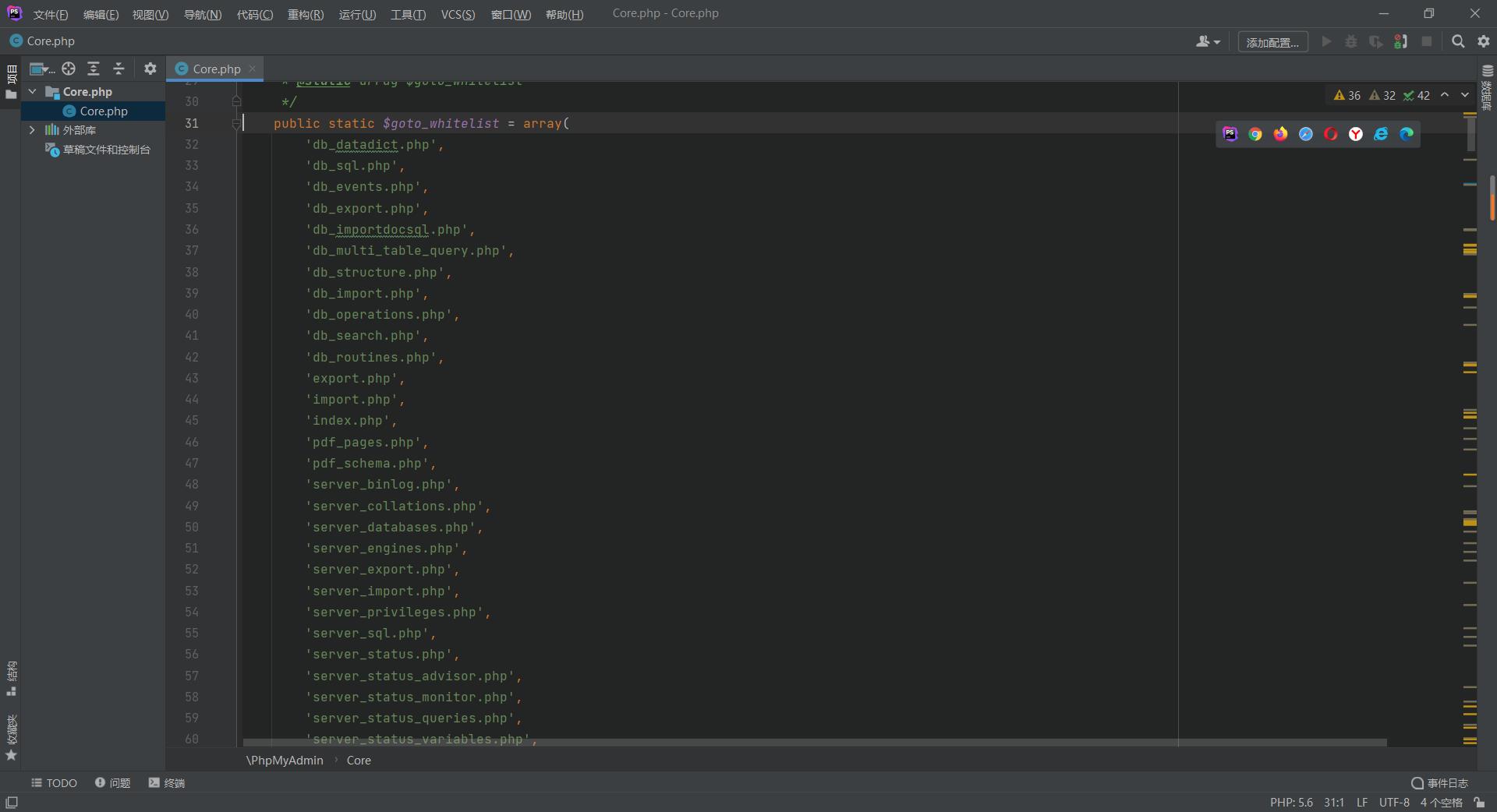Viewport: 1497px width, 812px height.
Task: Open the 视图(V) menu
Action: [x=150, y=15]
